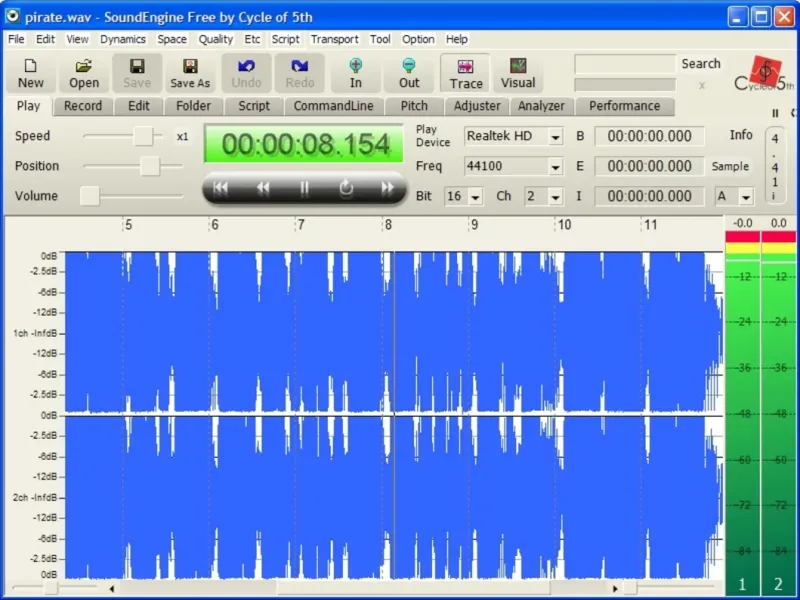
Task: Click the Save floppy disk icon
Action: [137, 73]
